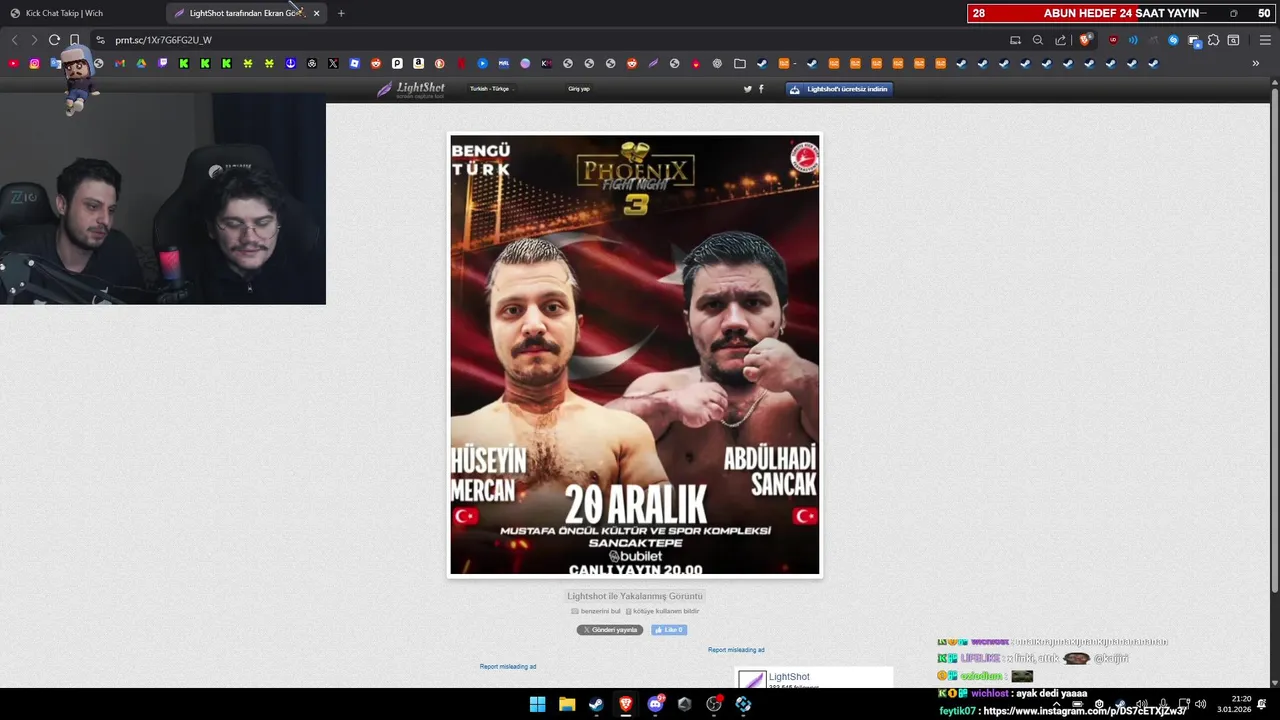Click the benzerini bul link
1280x720 pixels.
pos(596,611)
